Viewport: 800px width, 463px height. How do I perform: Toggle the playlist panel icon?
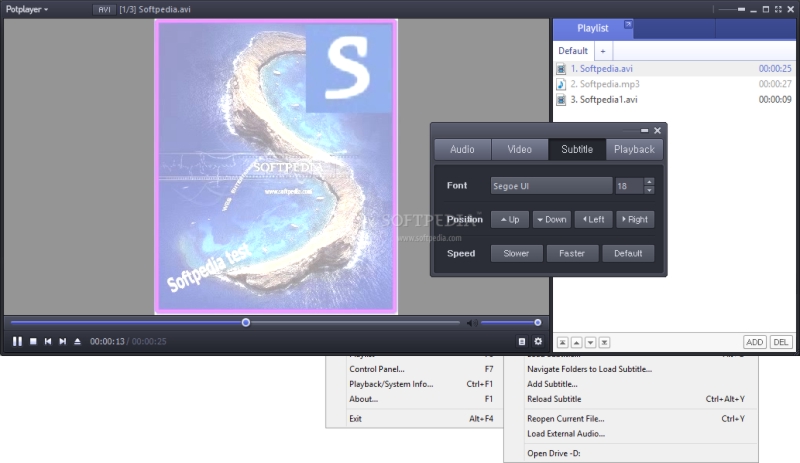521,342
